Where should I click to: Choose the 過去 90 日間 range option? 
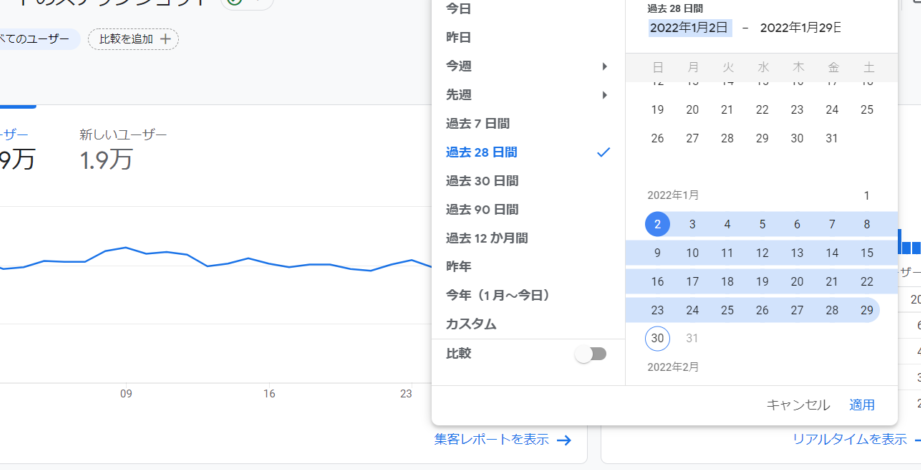click(x=481, y=210)
